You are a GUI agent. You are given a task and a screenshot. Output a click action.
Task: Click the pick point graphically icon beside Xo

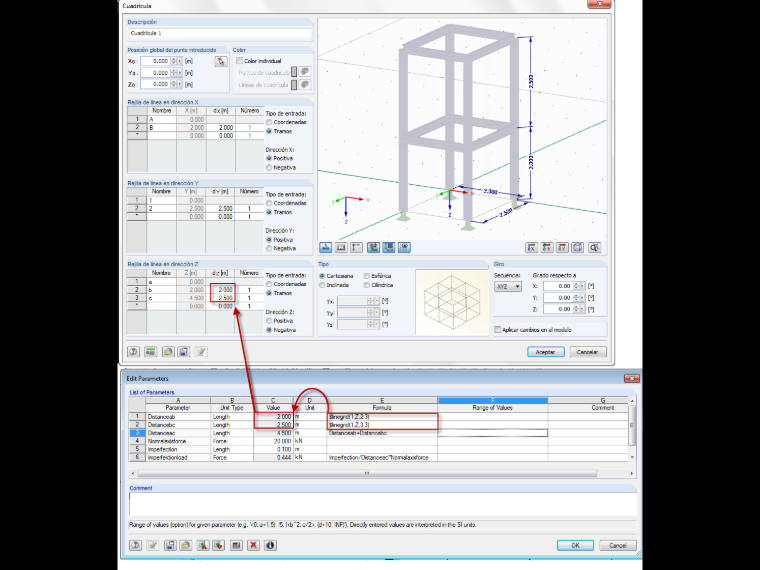(221, 61)
